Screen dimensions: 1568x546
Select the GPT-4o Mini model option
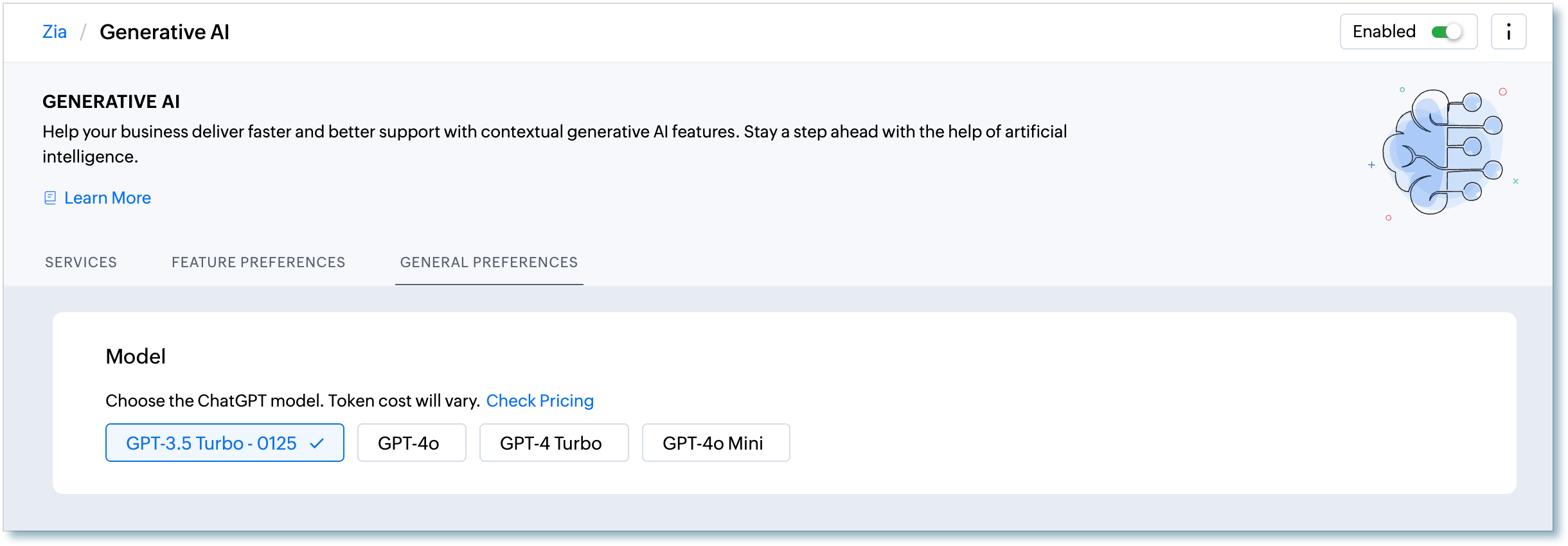click(x=715, y=443)
